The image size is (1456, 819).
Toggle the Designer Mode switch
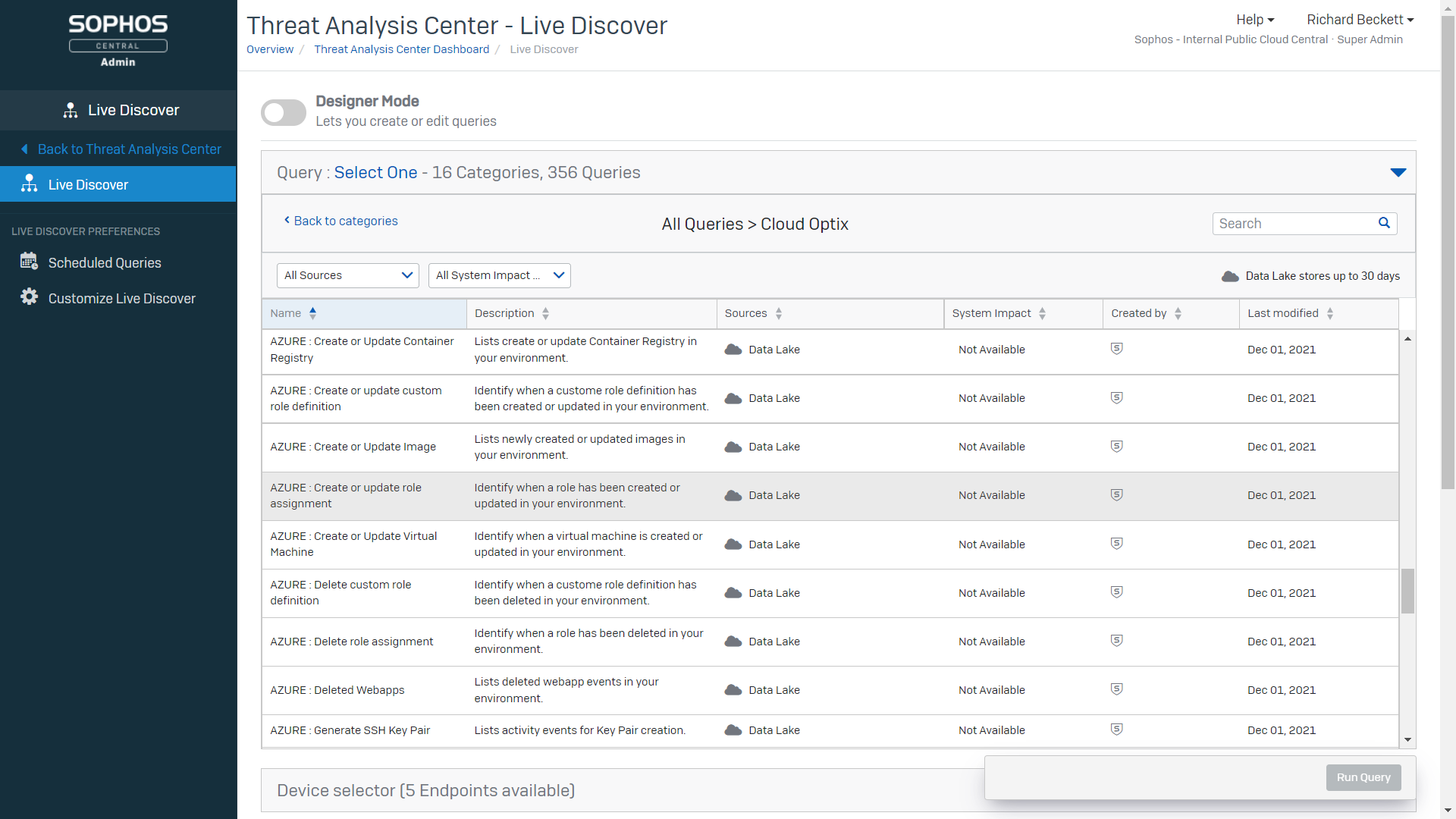coord(283,112)
